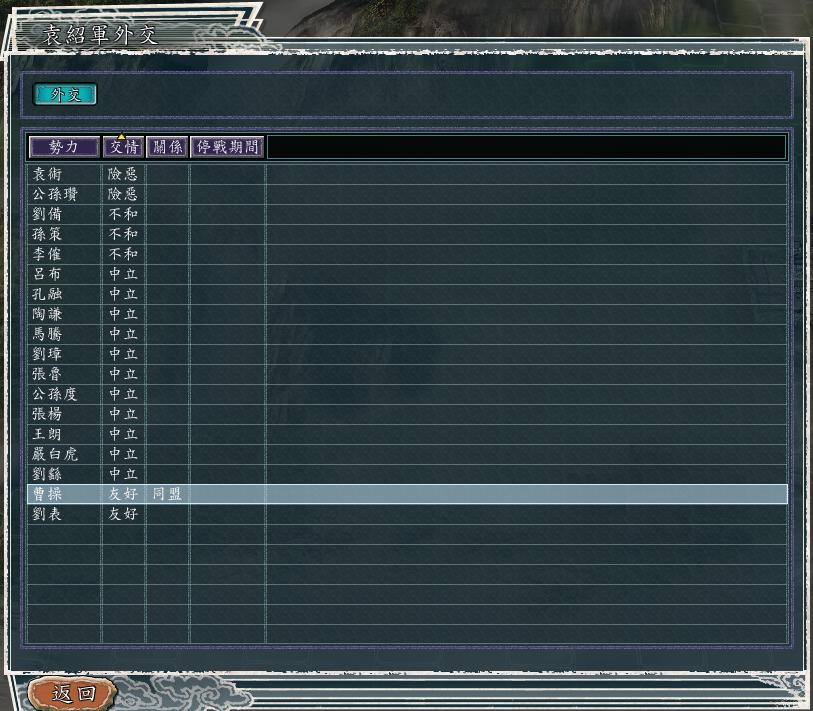Sort by the 勢力 column header

click(64, 147)
